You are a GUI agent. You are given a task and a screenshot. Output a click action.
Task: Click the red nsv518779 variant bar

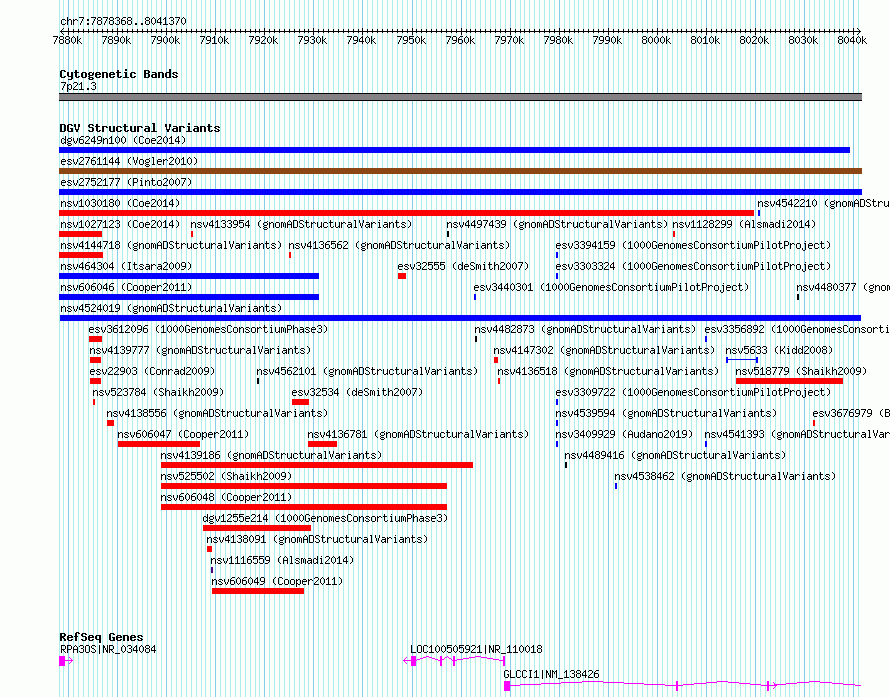click(x=790, y=381)
